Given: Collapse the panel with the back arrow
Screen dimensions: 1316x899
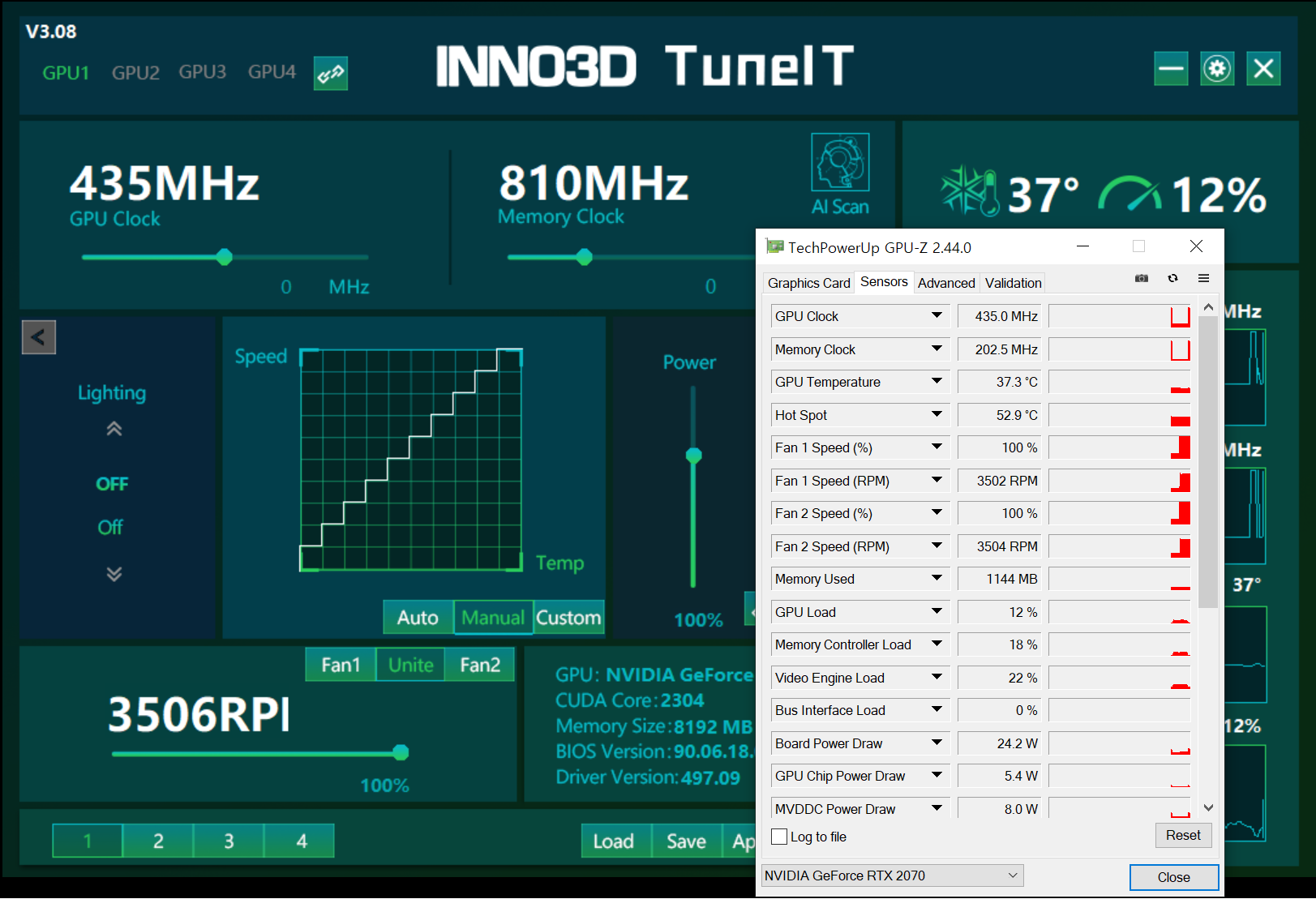Looking at the screenshot, I should tap(38, 337).
